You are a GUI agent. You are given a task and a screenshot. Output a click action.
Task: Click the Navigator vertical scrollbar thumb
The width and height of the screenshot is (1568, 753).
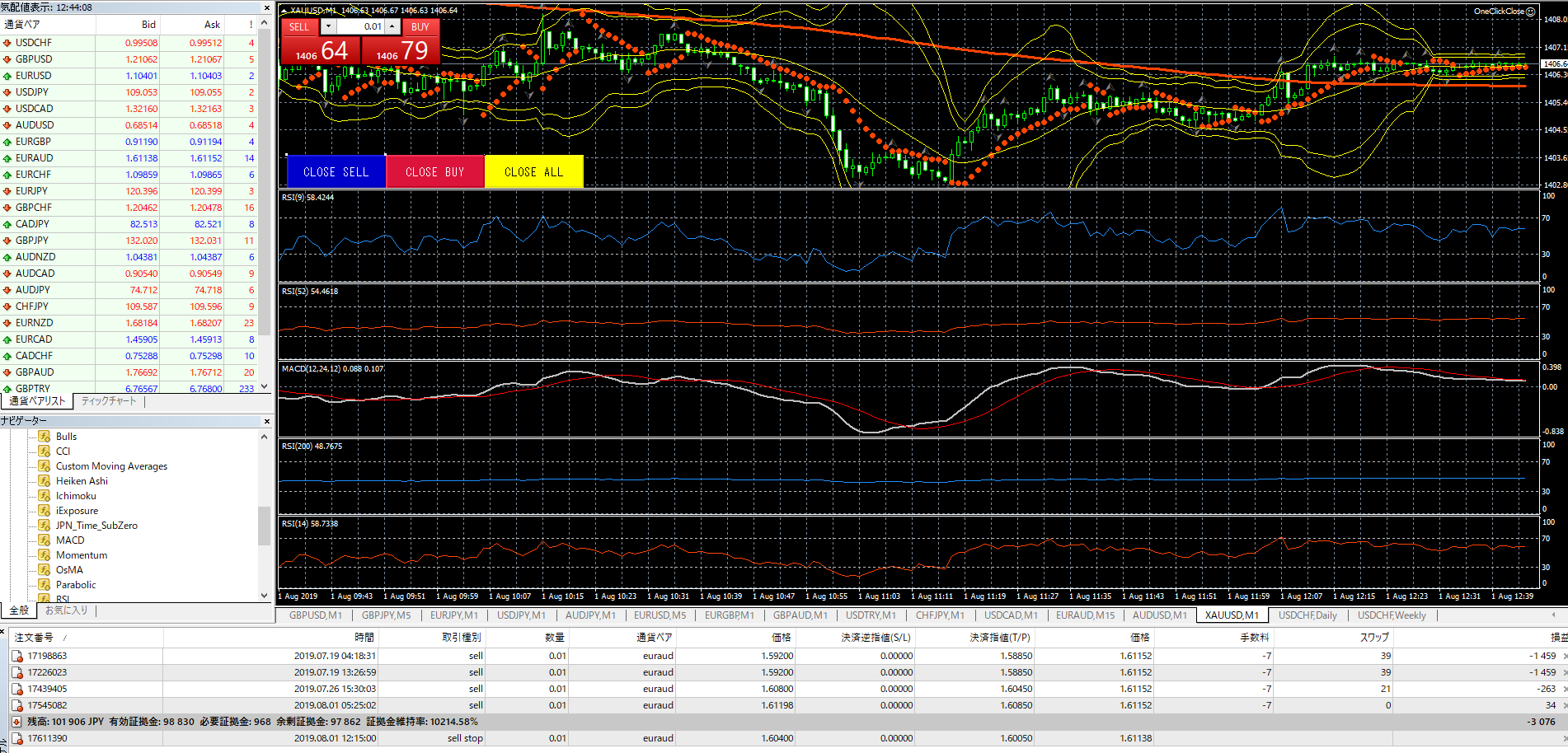(x=264, y=526)
